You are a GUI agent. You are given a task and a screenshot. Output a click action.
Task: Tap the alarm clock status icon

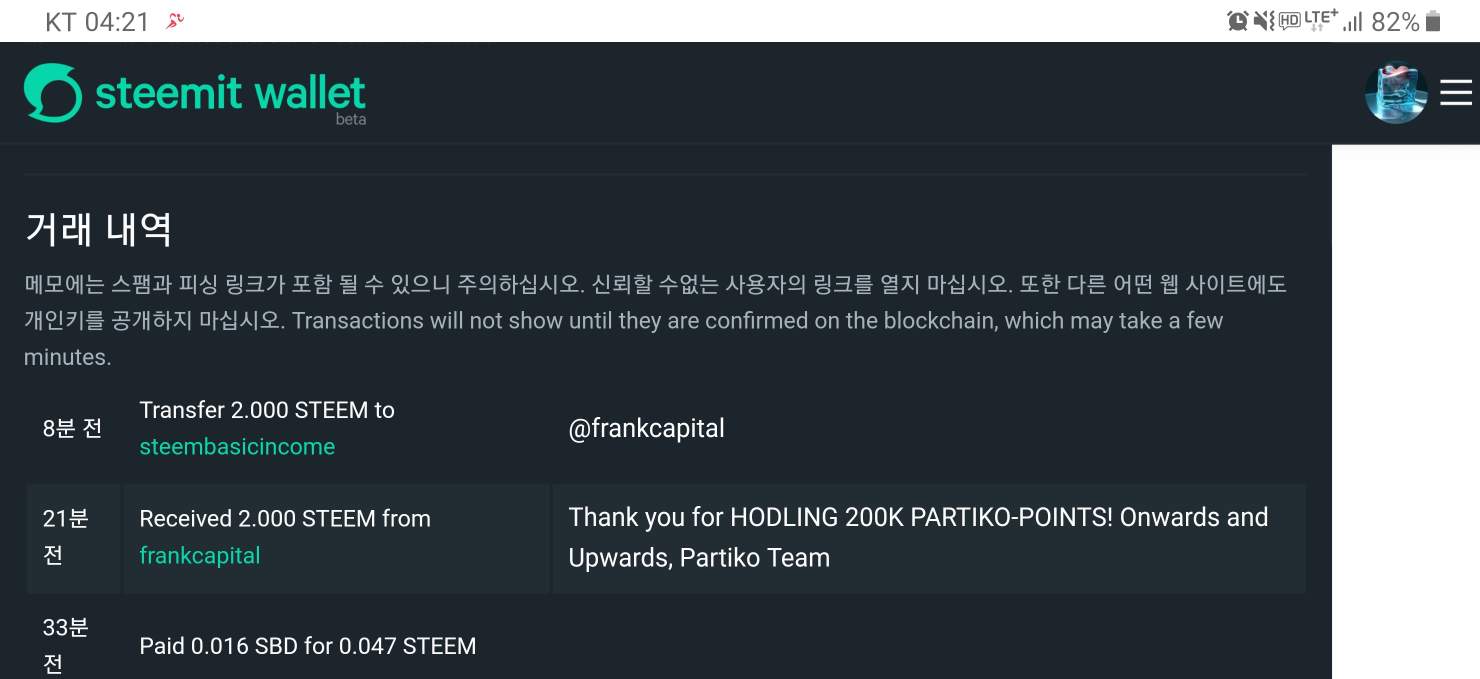tap(1238, 21)
